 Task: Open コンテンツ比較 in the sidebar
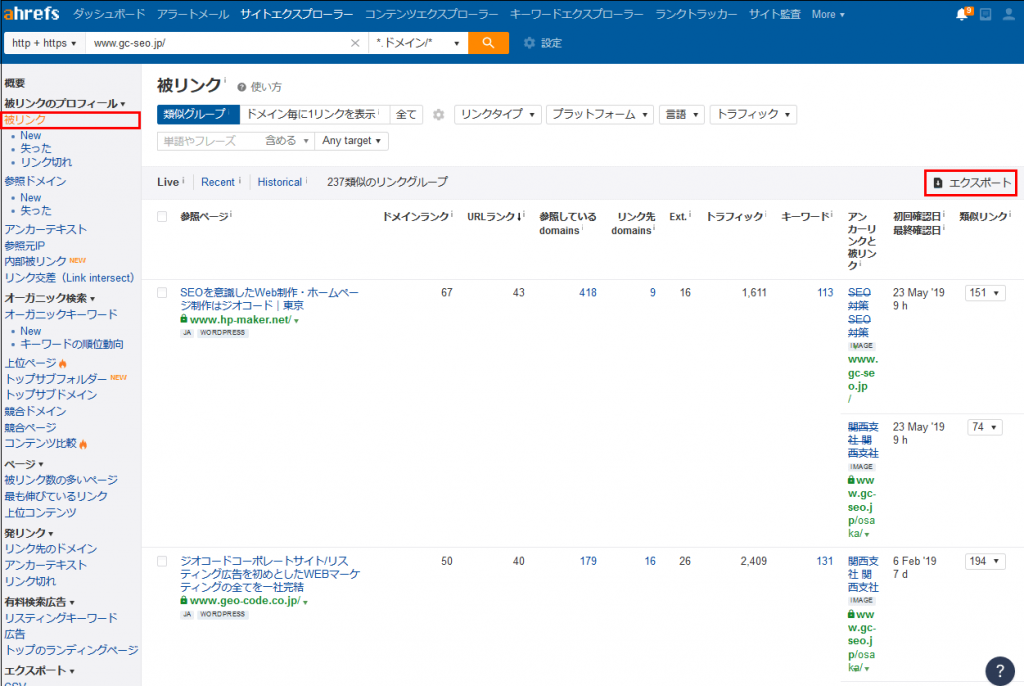40,443
